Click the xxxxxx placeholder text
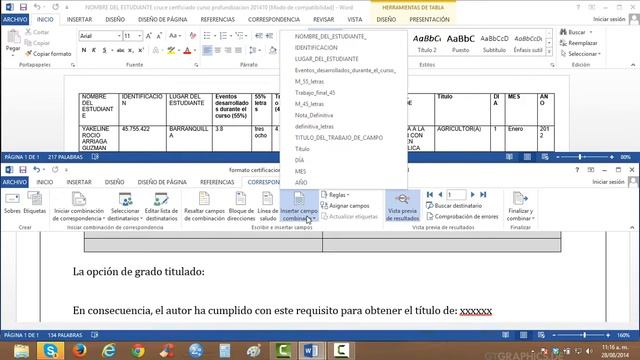The height and width of the screenshot is (360, 640). [x=476, y=311]
